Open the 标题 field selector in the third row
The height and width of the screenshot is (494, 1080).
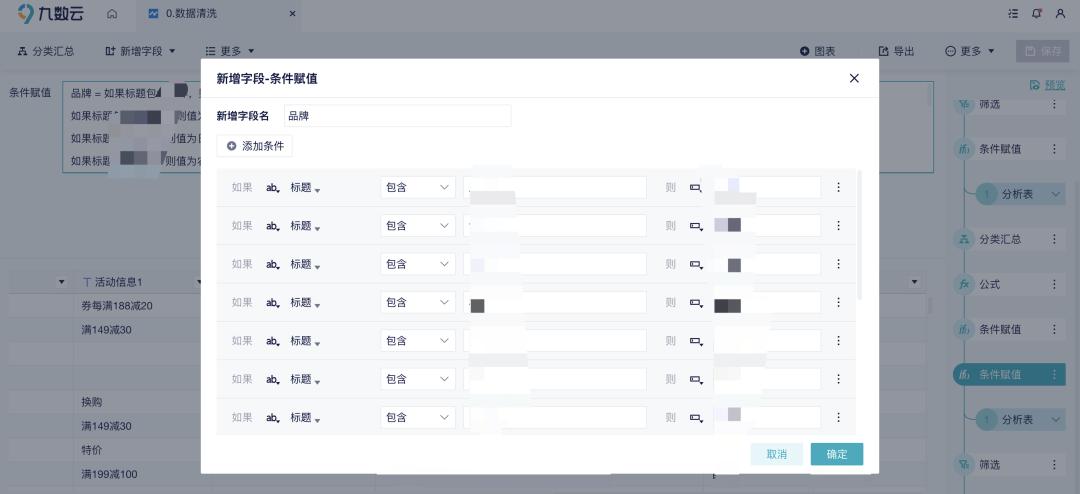305,264
